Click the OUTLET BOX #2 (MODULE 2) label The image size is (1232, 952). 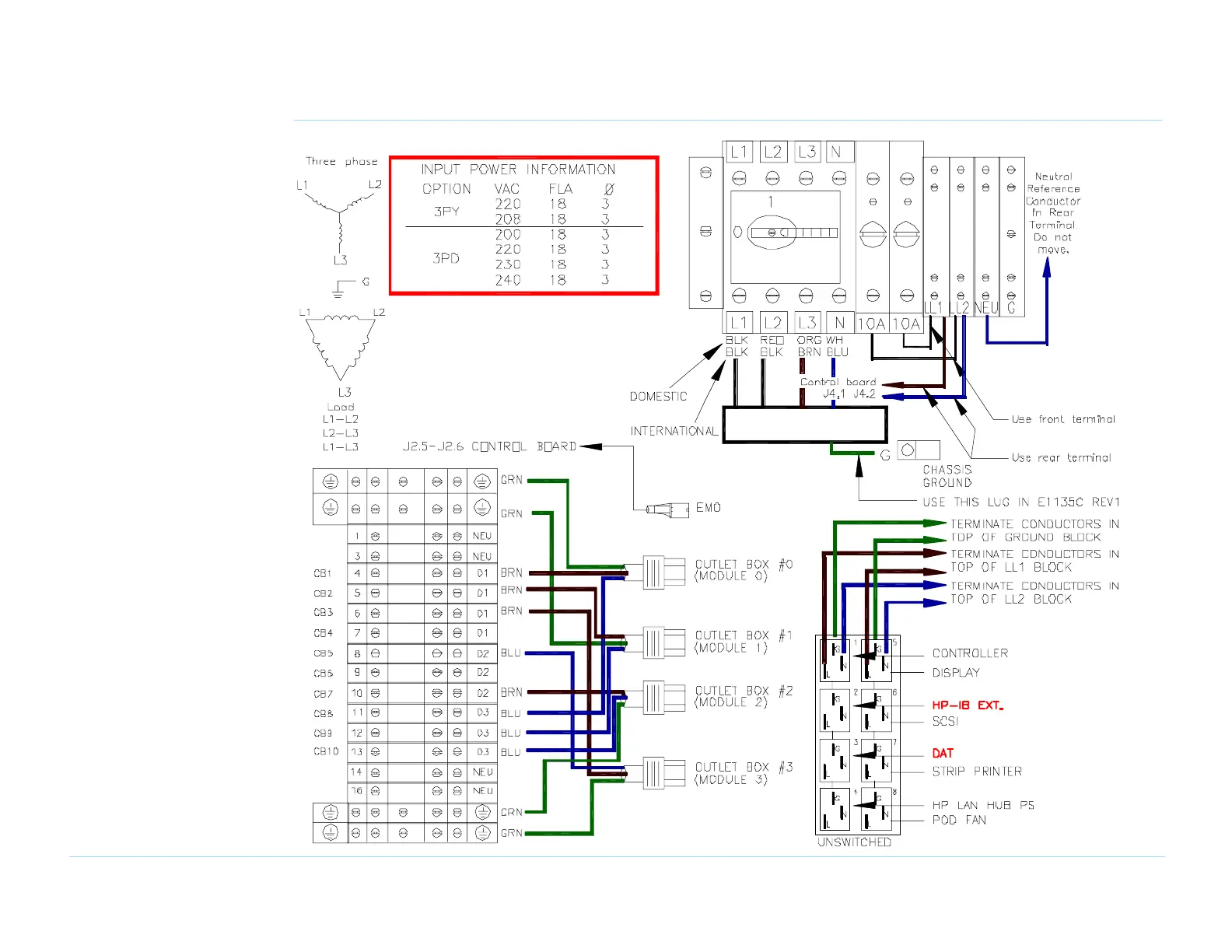744,696
